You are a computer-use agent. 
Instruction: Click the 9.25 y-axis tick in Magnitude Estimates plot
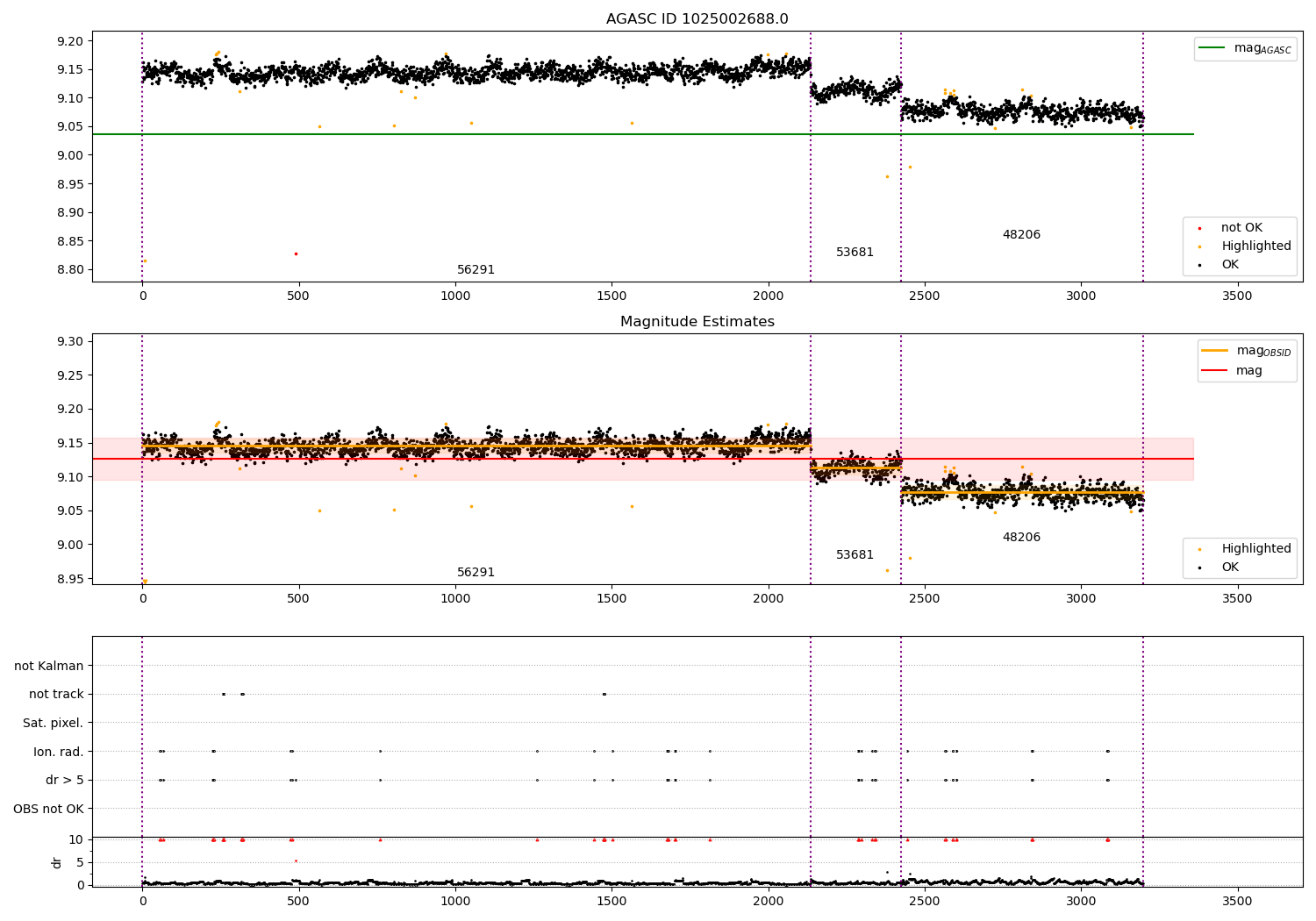click(69, 375)
